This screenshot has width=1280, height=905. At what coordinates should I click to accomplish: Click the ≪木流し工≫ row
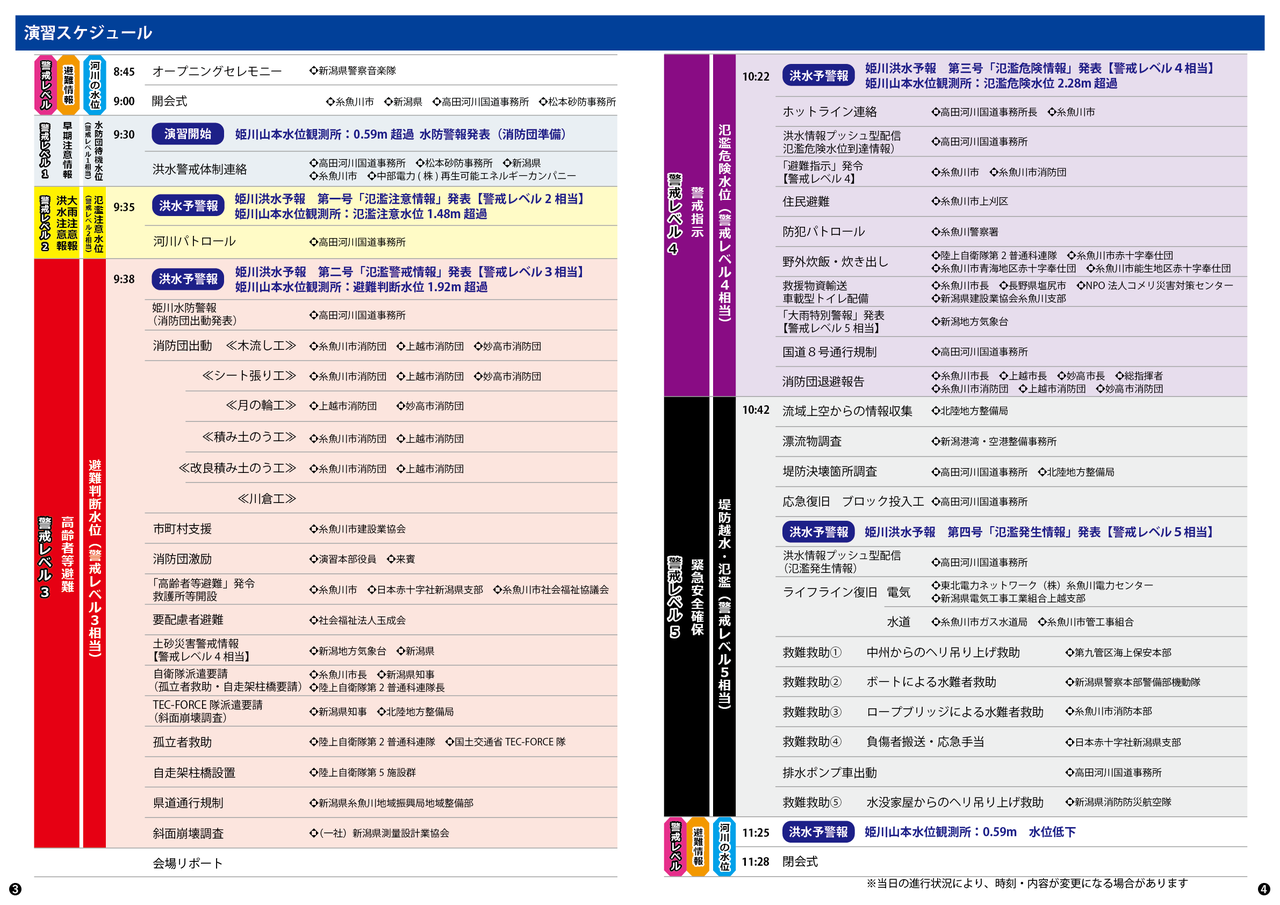coord(381,346)
